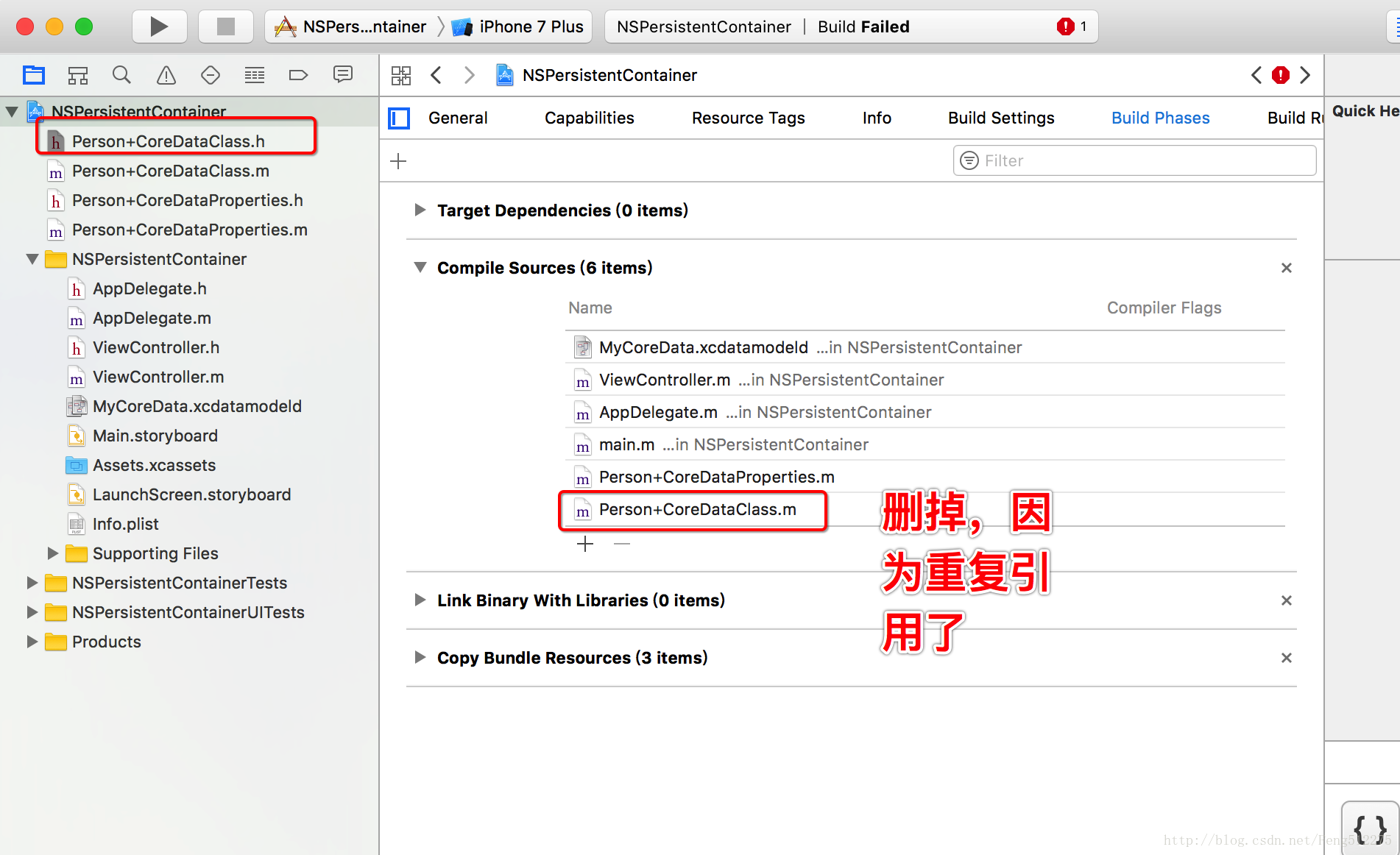Click the build error count badge

[1072, 27]
